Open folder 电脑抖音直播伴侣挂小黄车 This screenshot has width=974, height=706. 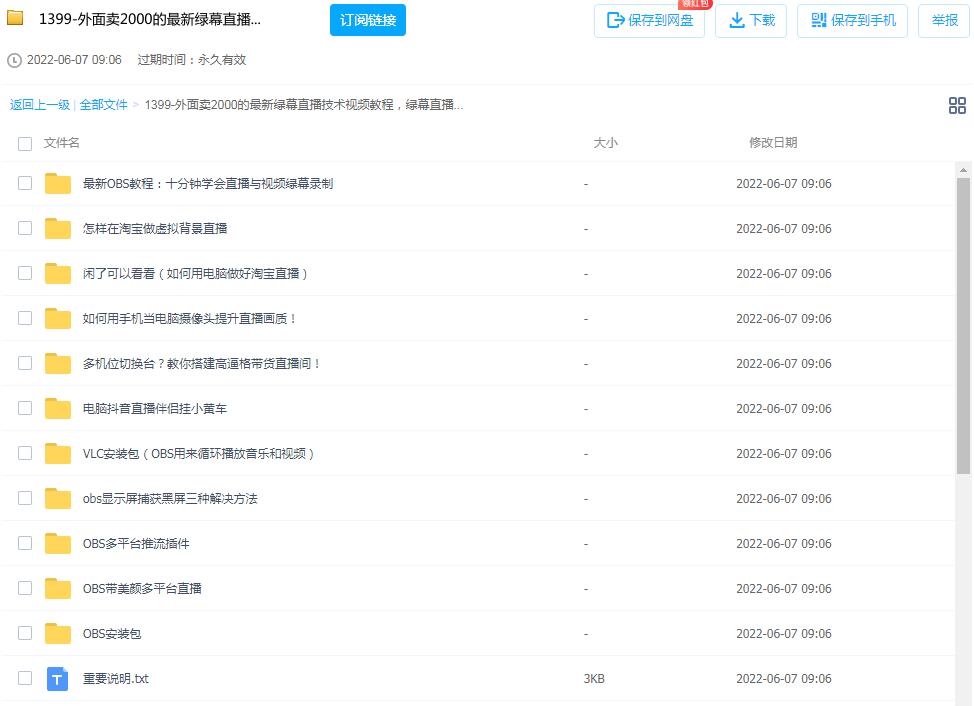[155, 409]
